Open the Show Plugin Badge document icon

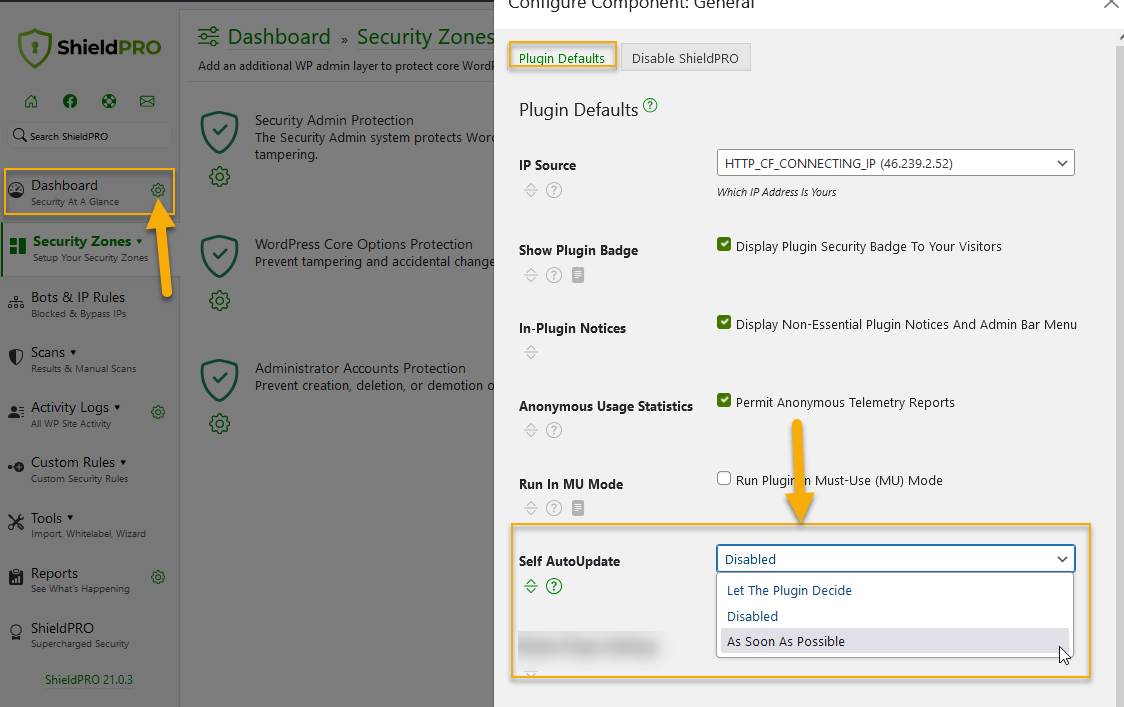pos(578,275)
